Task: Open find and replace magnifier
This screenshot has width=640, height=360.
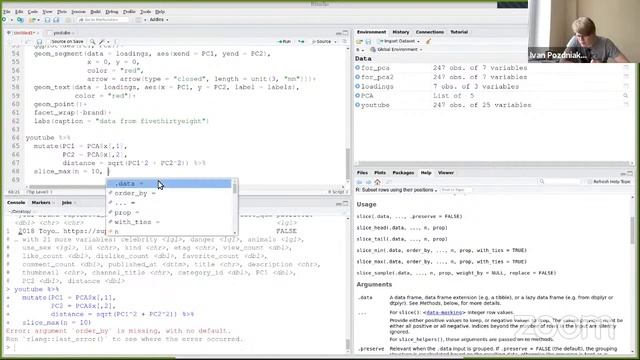Action: pos(93,41)
